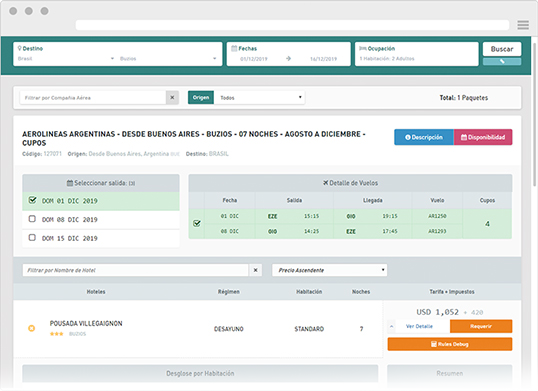The width and height of the screenshot is (538, 391).
Task: Click the Hoteles column header
Action: coord(96,292)
